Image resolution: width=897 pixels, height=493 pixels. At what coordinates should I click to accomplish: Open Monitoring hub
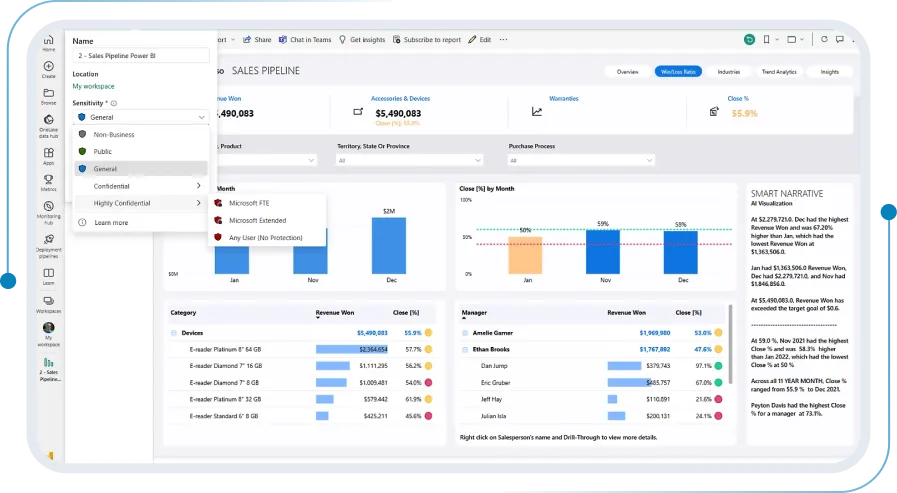[49, 212]
